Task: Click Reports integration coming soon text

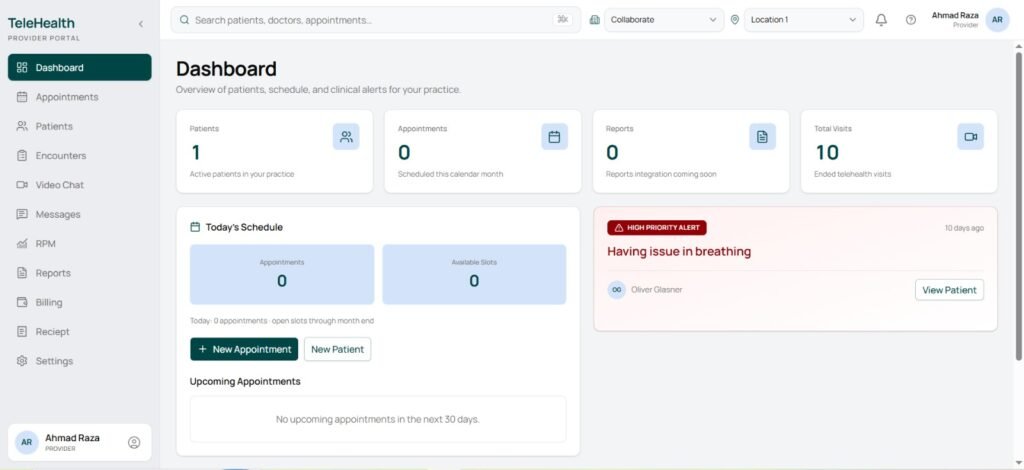Action: point(661,174)
